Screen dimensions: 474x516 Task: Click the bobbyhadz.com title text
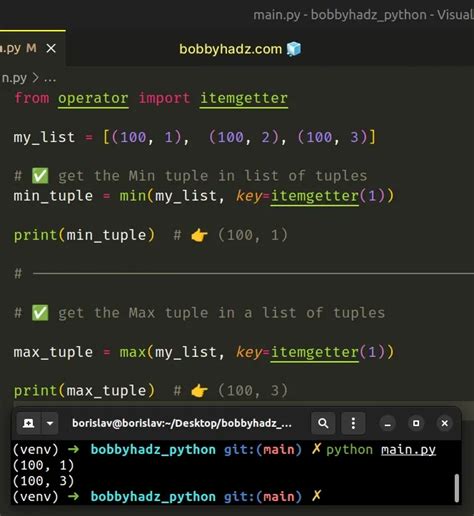tap(230, 49)
